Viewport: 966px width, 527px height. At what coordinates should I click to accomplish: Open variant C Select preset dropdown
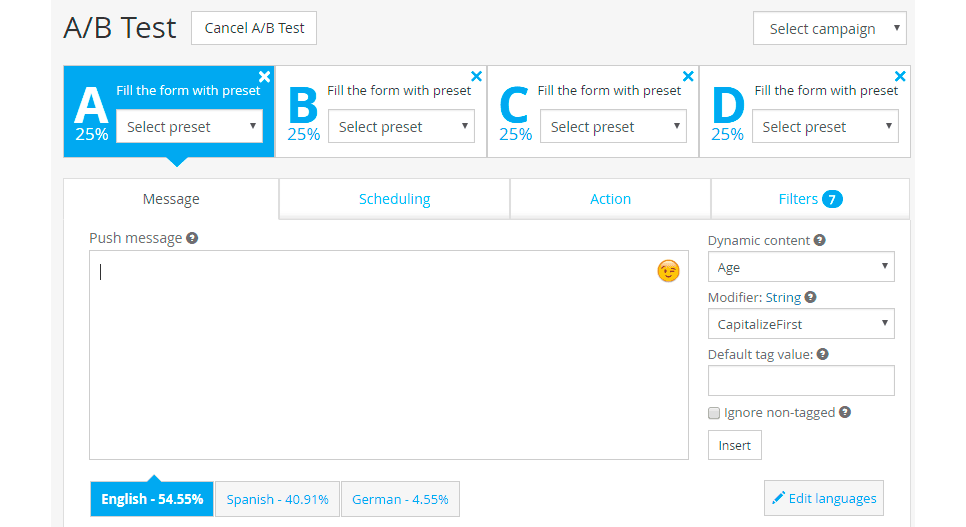[x=614, y=126]
